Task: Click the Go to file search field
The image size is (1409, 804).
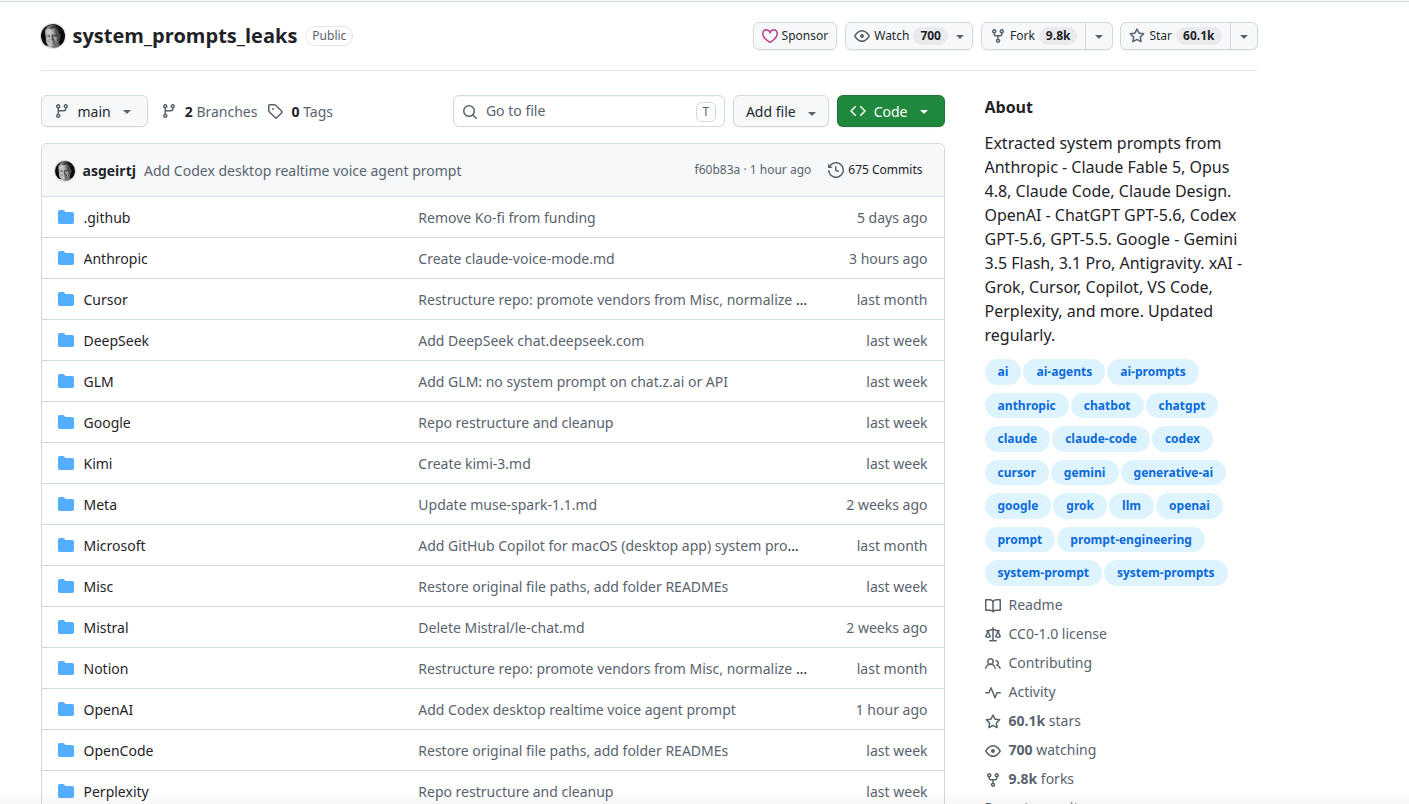Action: click(589, 111)
